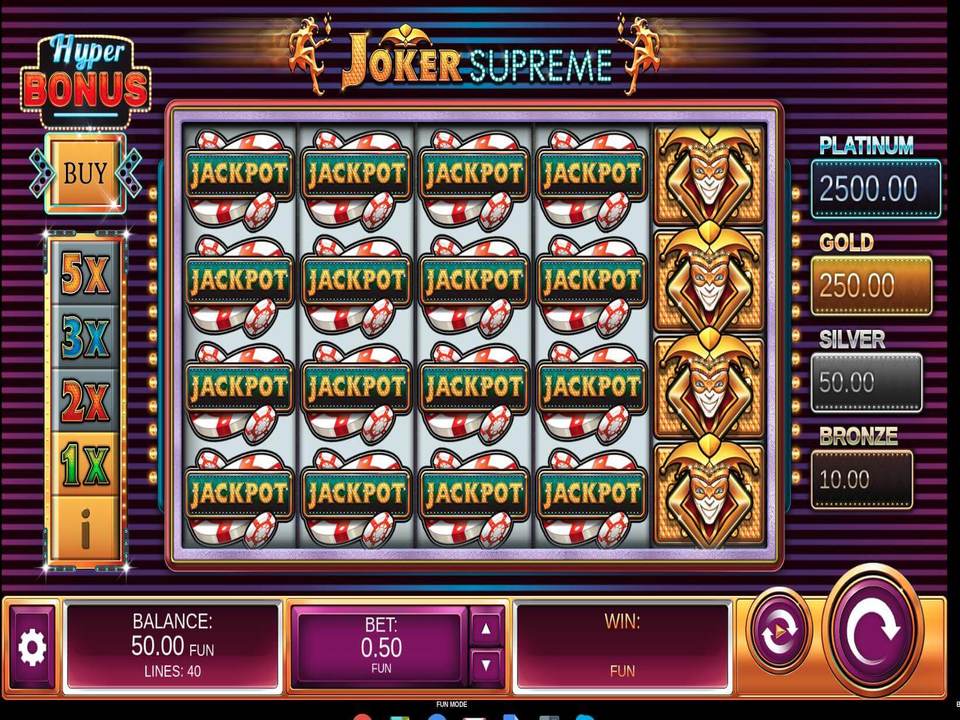Select the 2x multiplier tile
This screenshot has height=720, width=960.
point(85,401)
